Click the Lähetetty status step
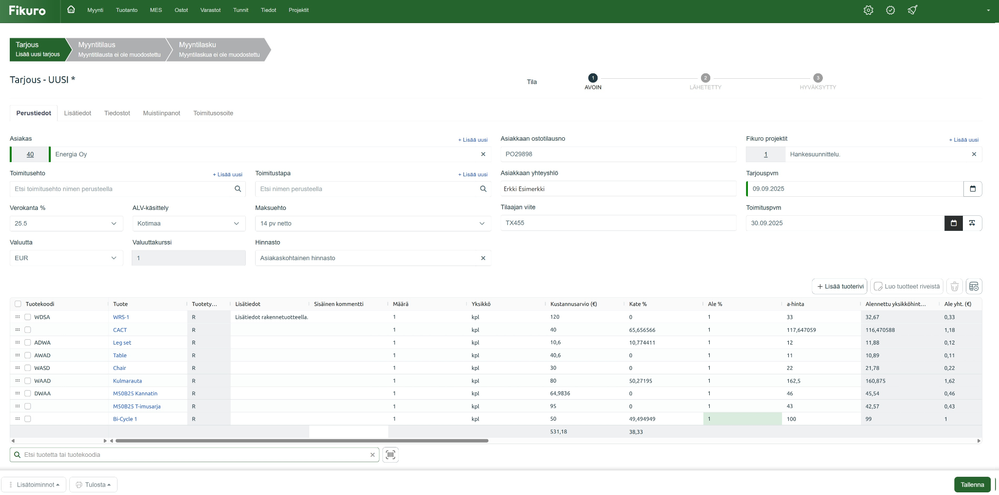This screenshot has width=999, height=495. point(705,82)
